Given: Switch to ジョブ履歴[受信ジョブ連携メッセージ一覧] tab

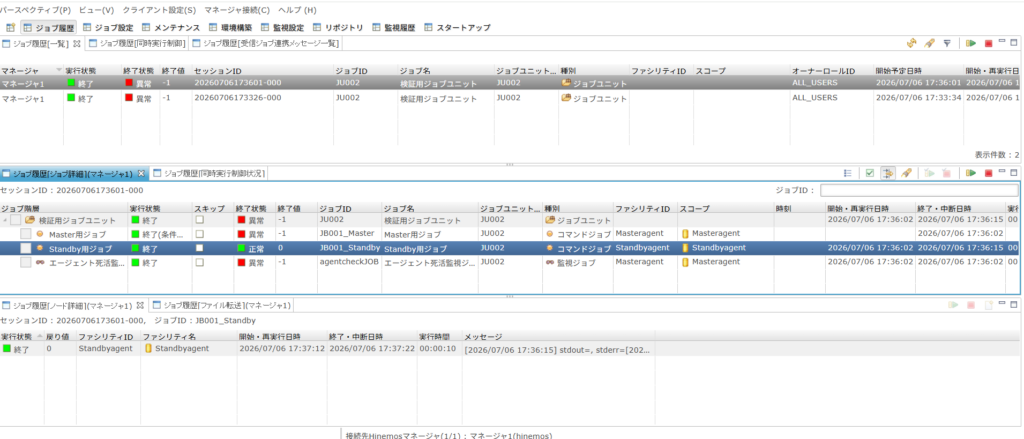Looking at the screenshot, I should pos(265,44).
